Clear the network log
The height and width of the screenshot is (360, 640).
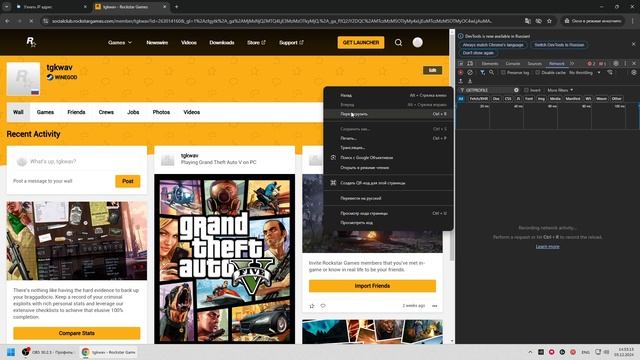470,73
